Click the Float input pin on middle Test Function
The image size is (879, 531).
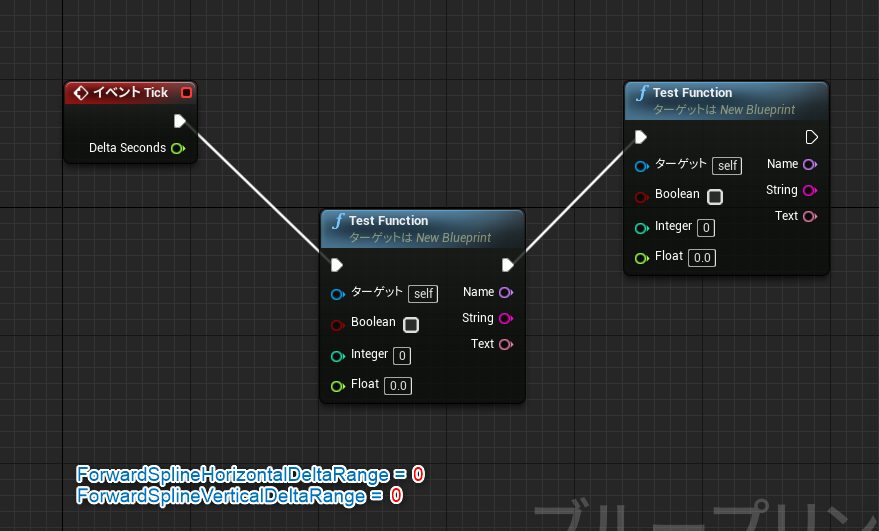(x=337, y=386)
